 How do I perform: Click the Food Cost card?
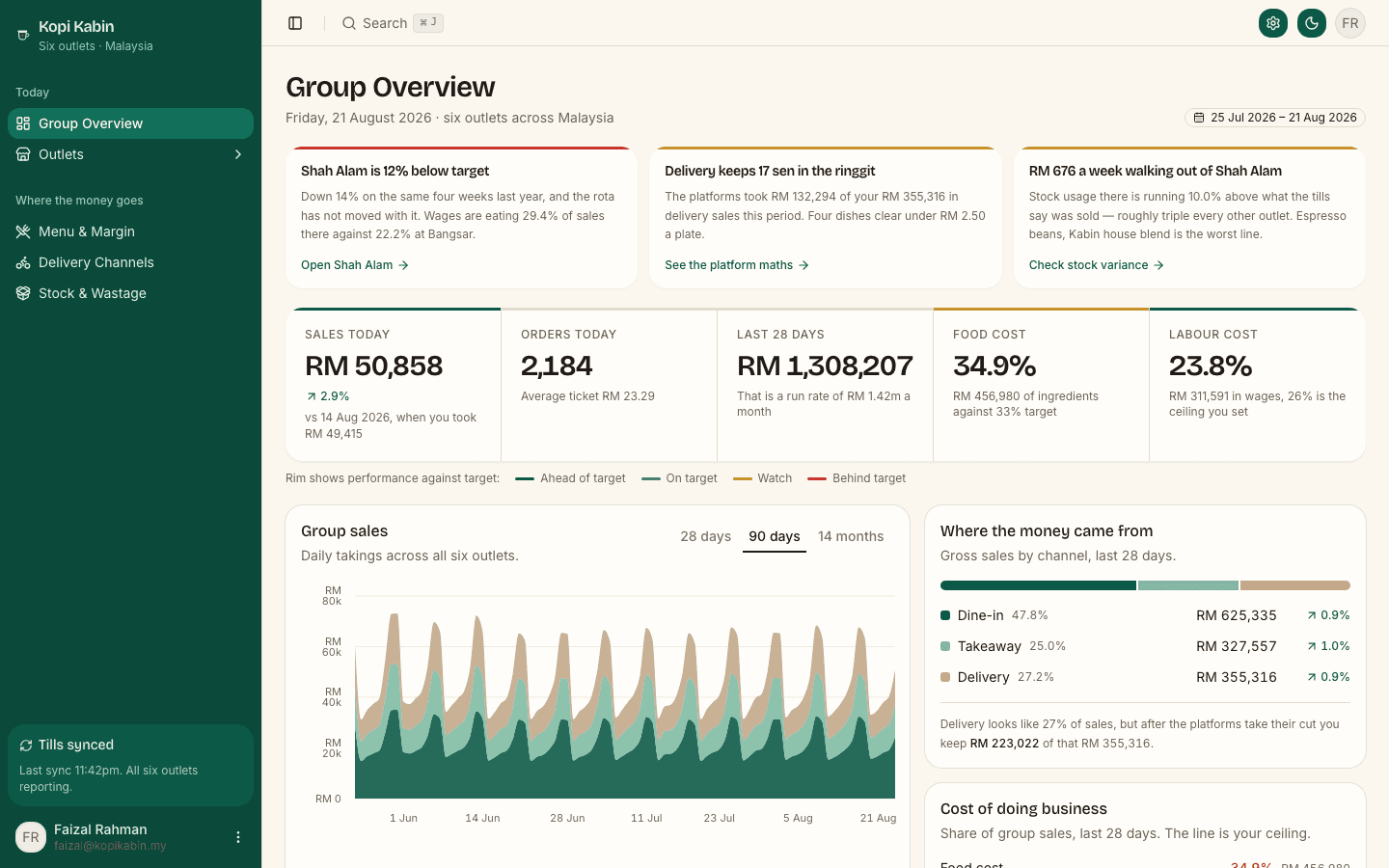[1042, 385]
